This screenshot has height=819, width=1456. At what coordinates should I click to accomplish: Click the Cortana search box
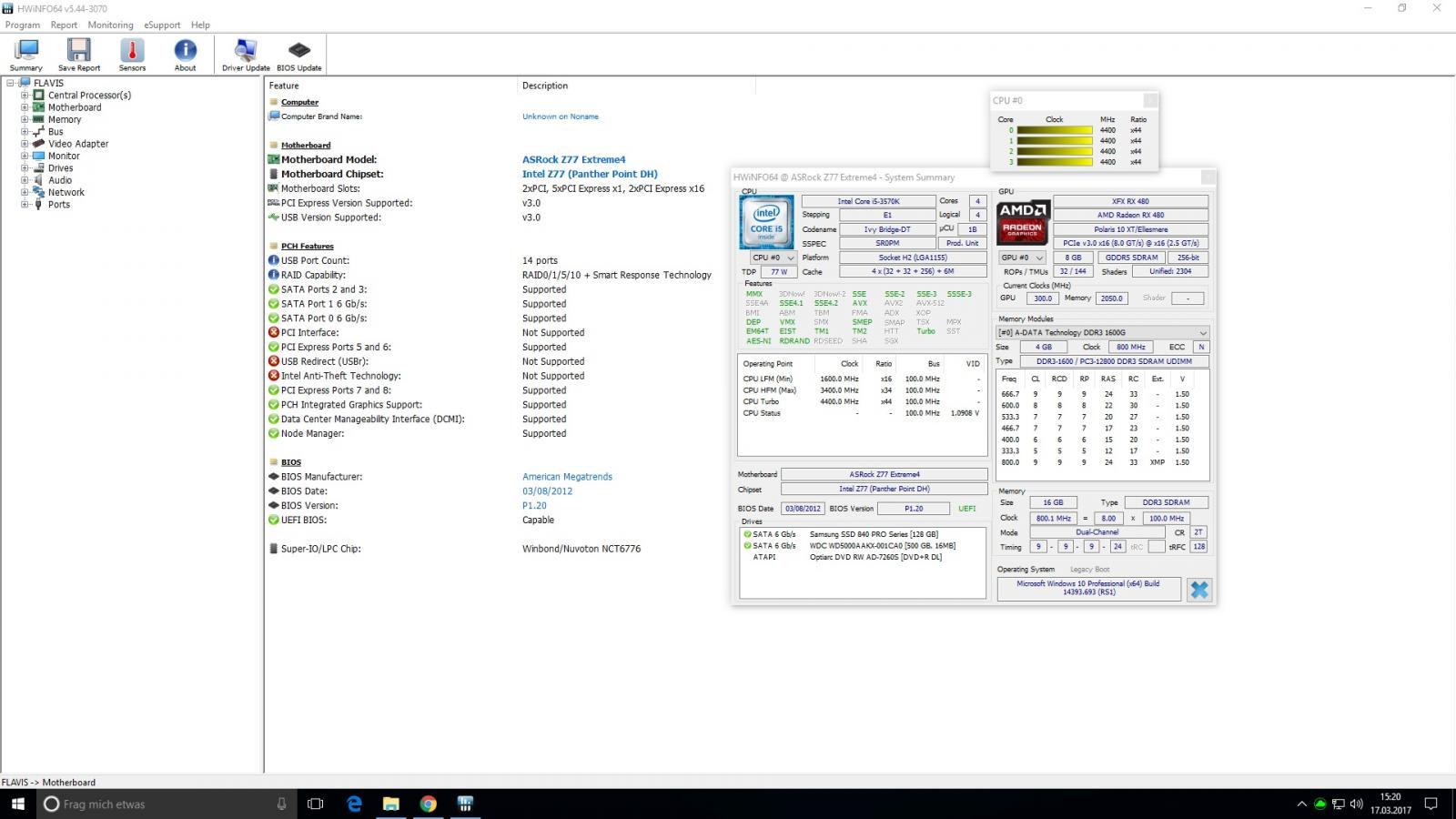click(166, 804)
